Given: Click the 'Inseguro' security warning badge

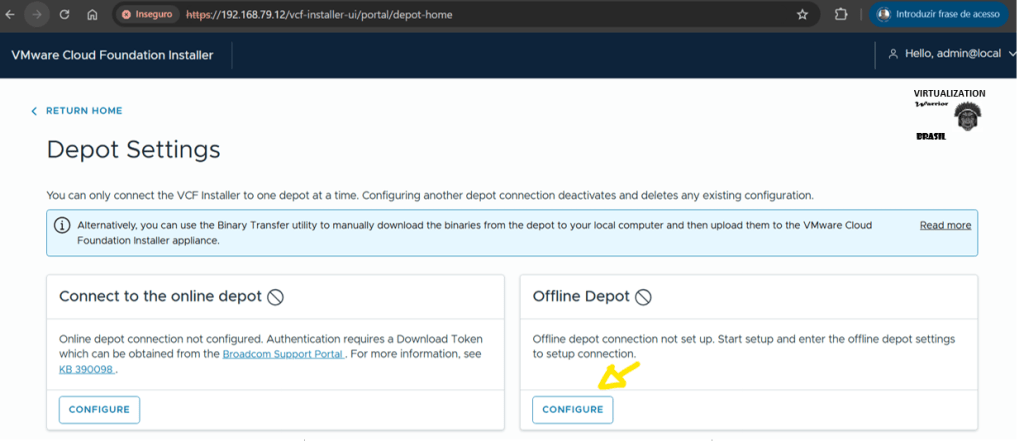Looking at the screenshot, I should (149, 15).
